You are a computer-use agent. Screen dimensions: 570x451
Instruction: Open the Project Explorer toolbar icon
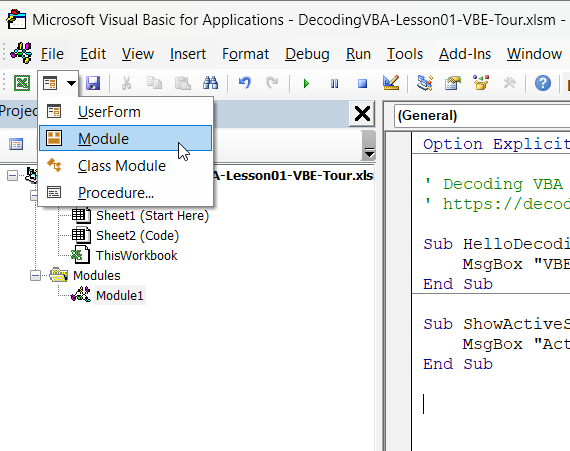[x=424, y=83]
